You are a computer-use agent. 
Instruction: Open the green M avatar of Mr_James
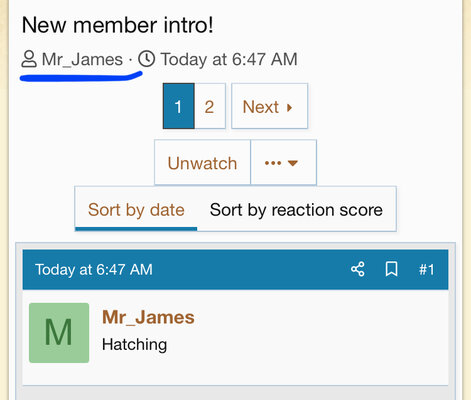59,333
